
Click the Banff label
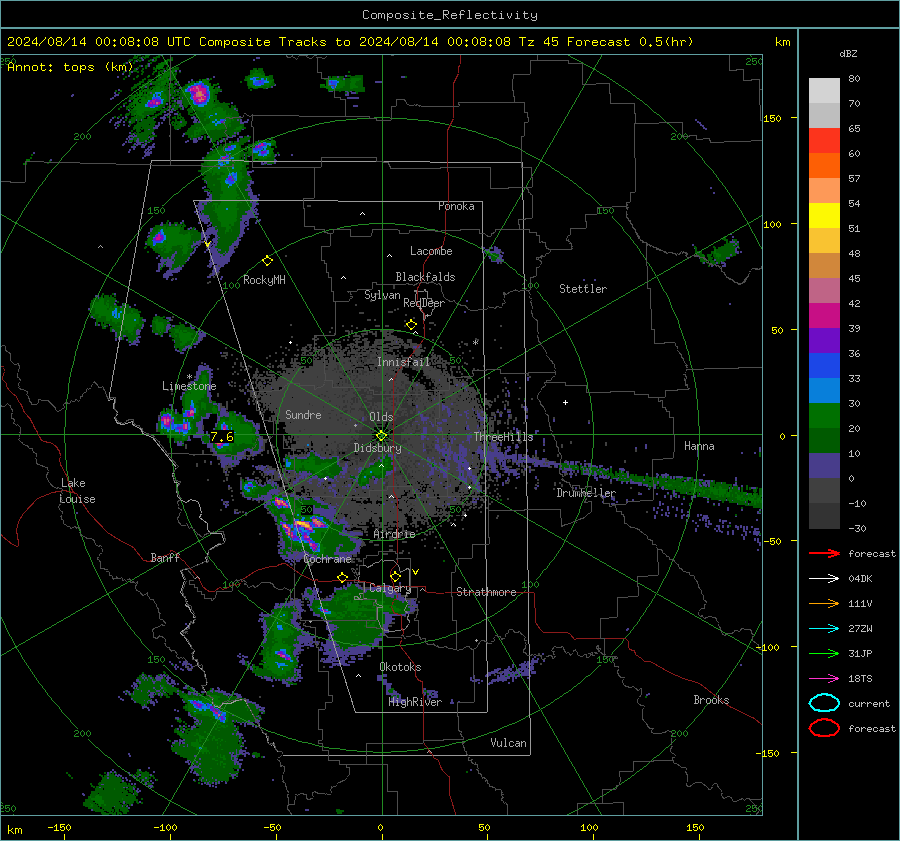click(x=165, y=557)
